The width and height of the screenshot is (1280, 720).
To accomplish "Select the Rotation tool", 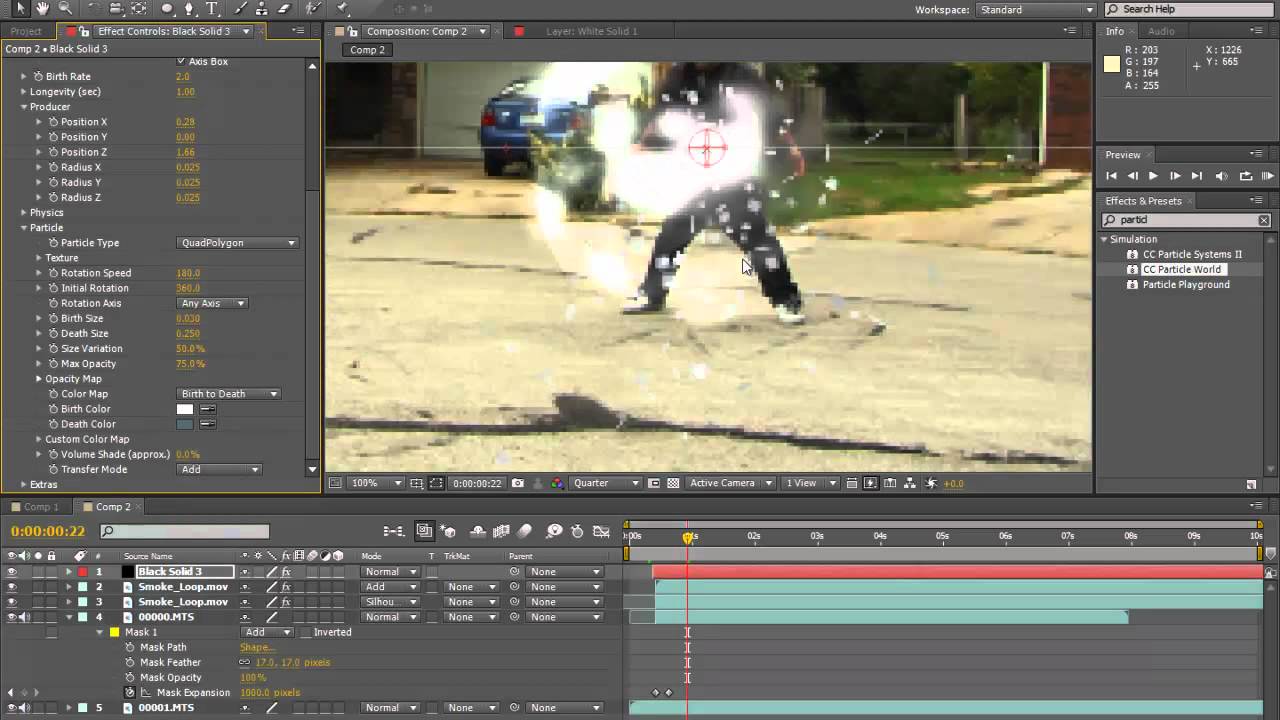I will click(x=95, y=9).
